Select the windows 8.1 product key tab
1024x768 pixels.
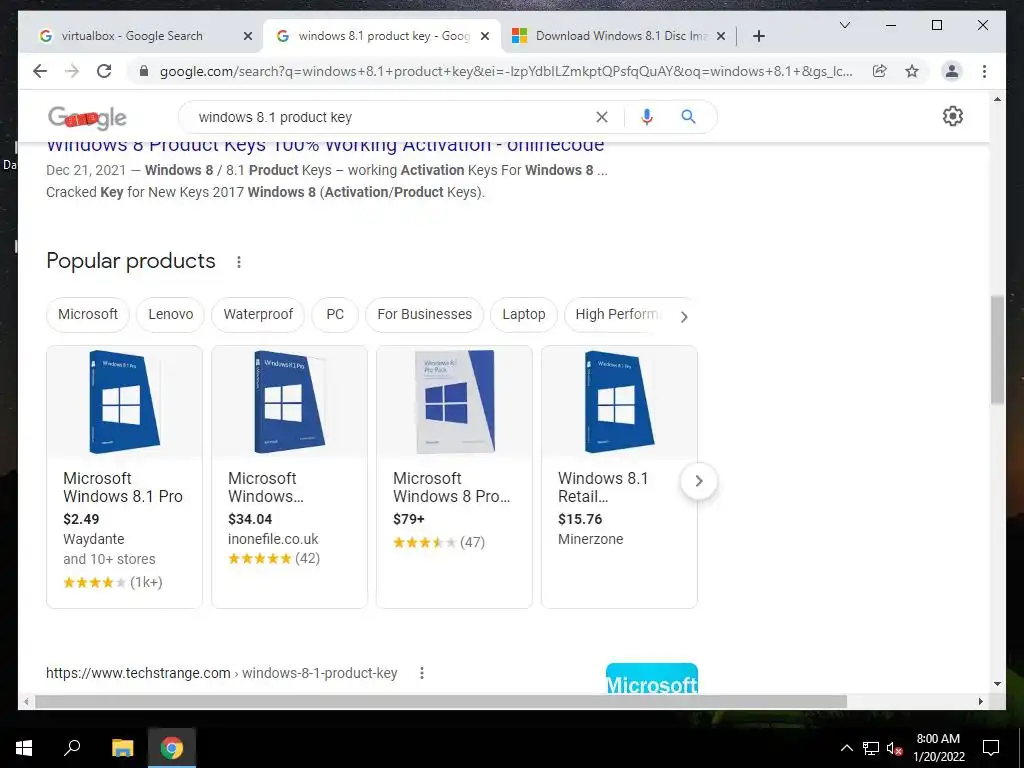pyautogui.click(x=383, y=36)
